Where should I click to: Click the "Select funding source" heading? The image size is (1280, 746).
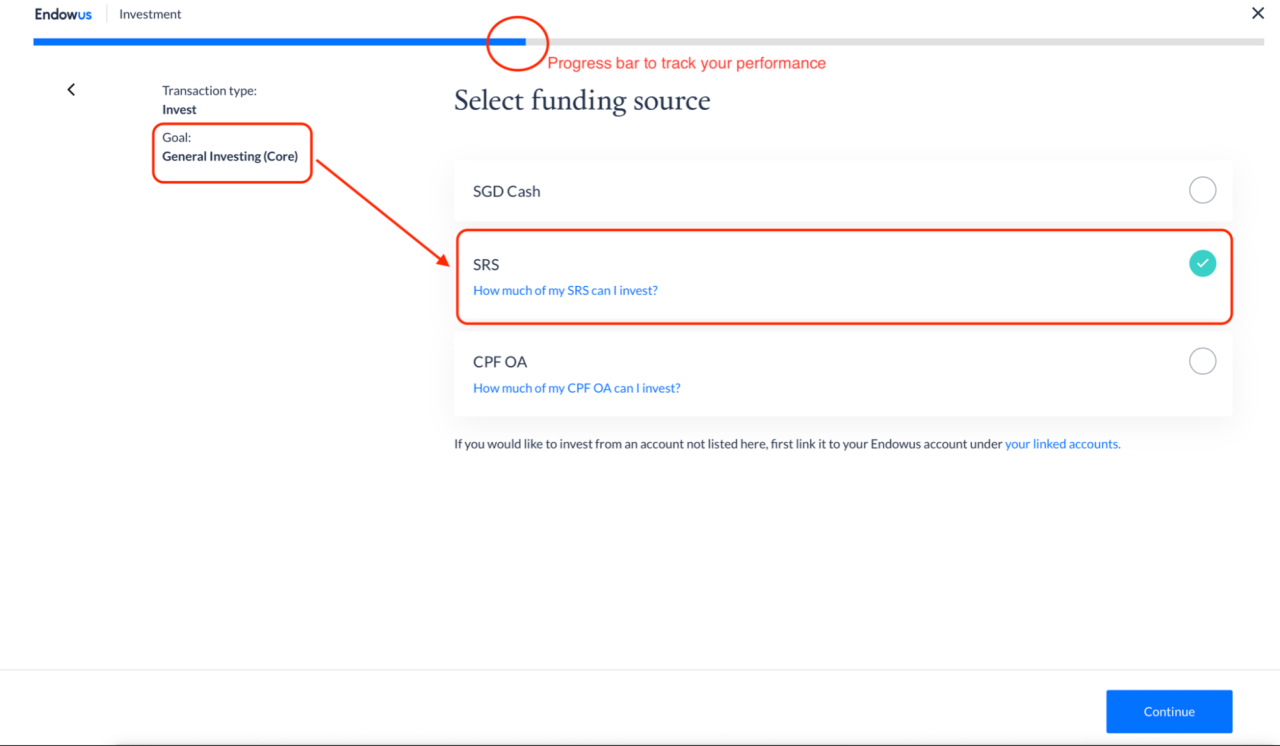(582, 101)
